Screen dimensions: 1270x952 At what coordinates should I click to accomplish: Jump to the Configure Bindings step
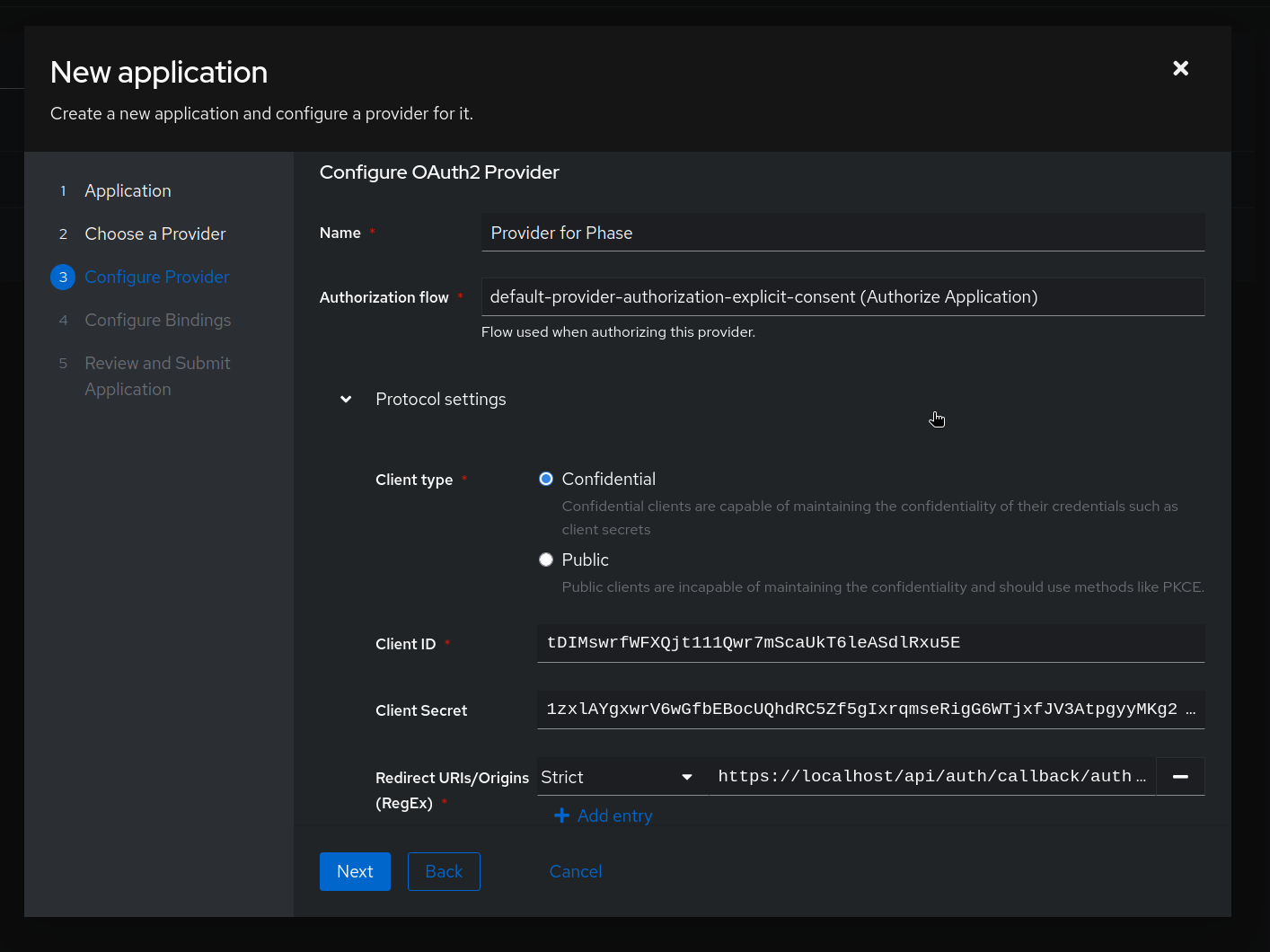point(157,320)
